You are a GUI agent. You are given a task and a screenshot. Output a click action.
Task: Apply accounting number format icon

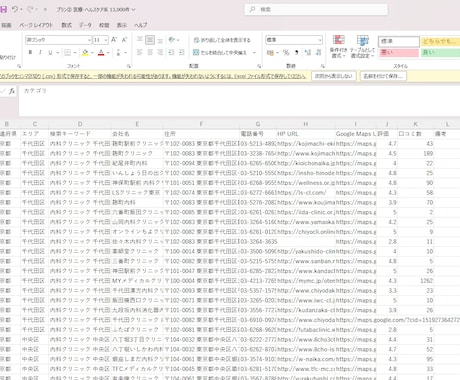(x=270, y=52)
